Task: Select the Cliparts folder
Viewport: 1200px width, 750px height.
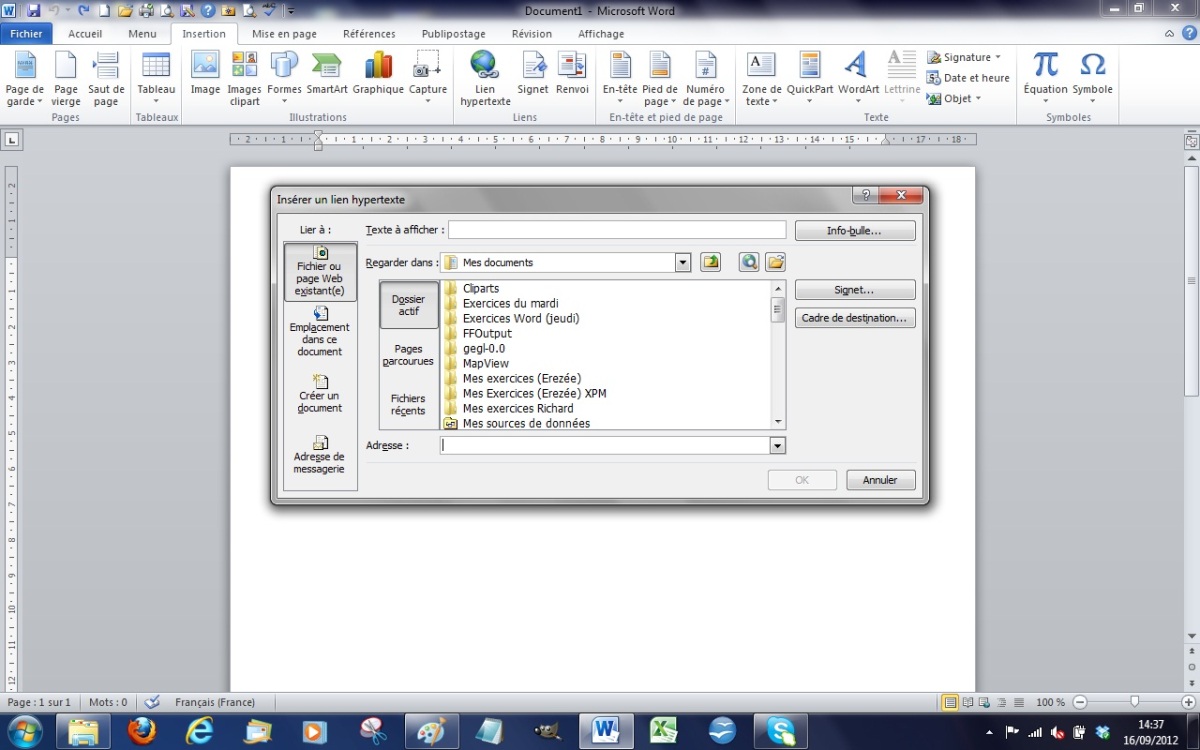Action: click(x=481, y=288)
